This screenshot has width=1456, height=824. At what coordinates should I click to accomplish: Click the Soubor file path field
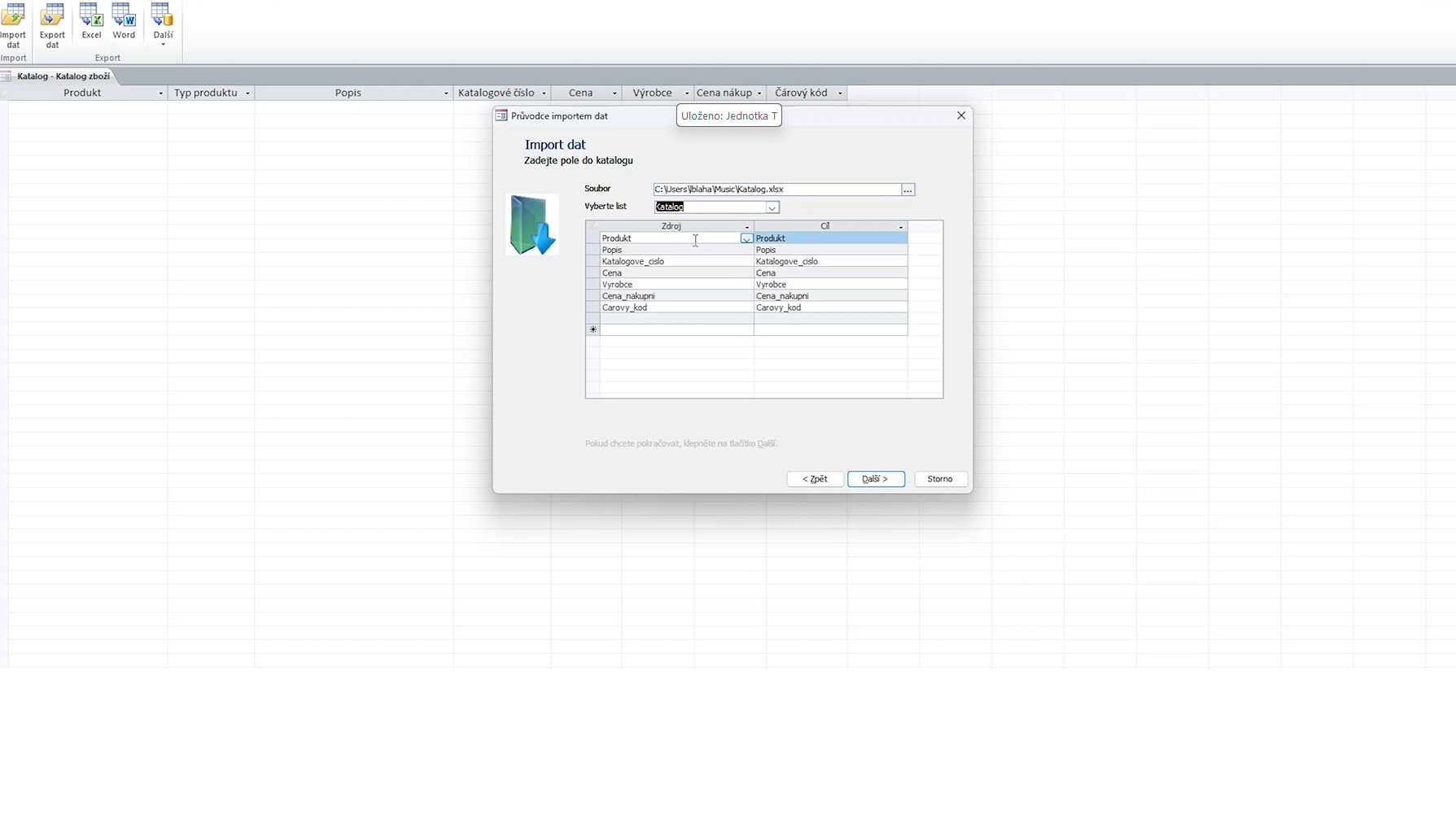tap(776, 190)
